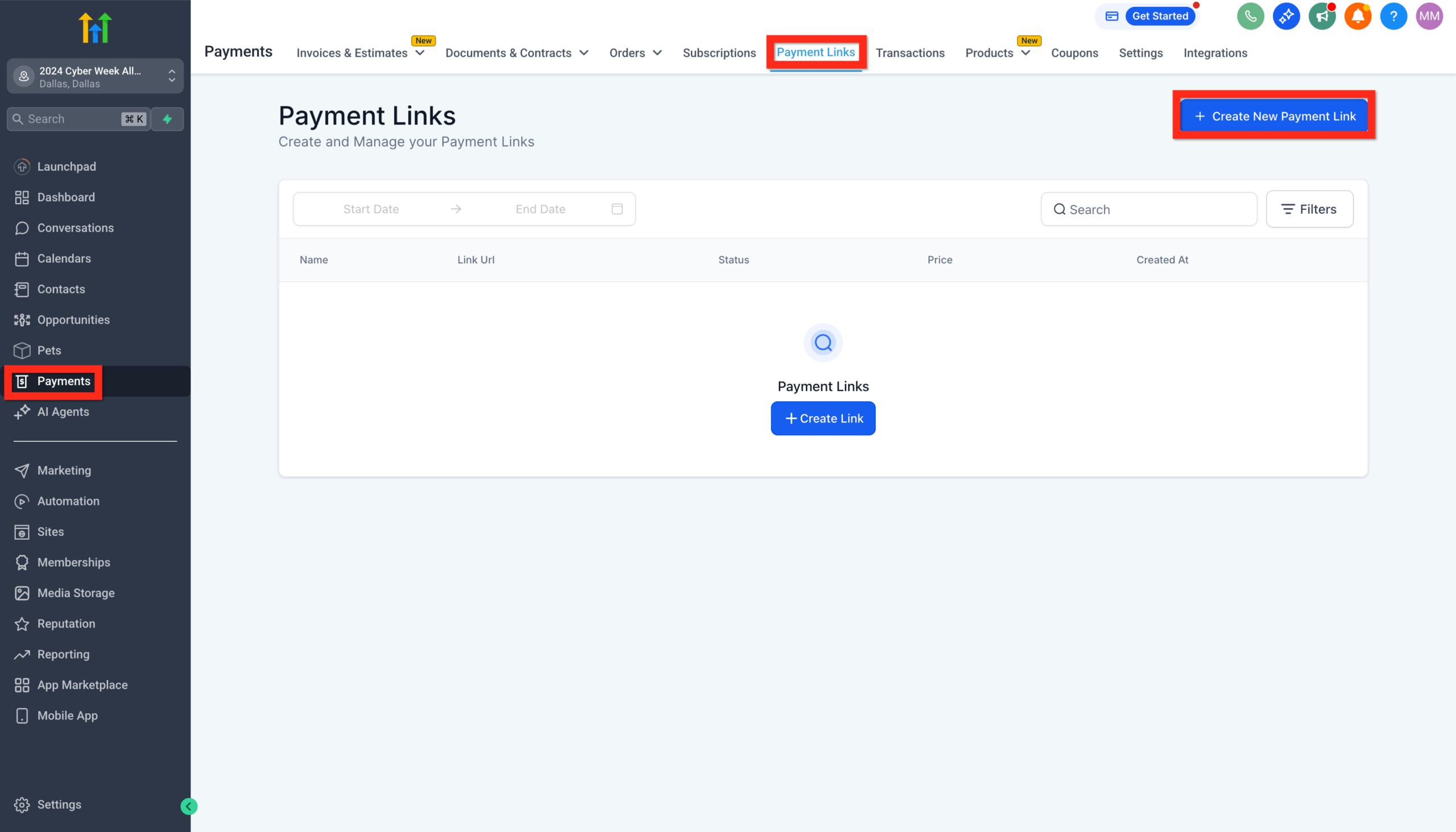
Task: Switch to the Subscriptions tab
Action: click(719, 52)
